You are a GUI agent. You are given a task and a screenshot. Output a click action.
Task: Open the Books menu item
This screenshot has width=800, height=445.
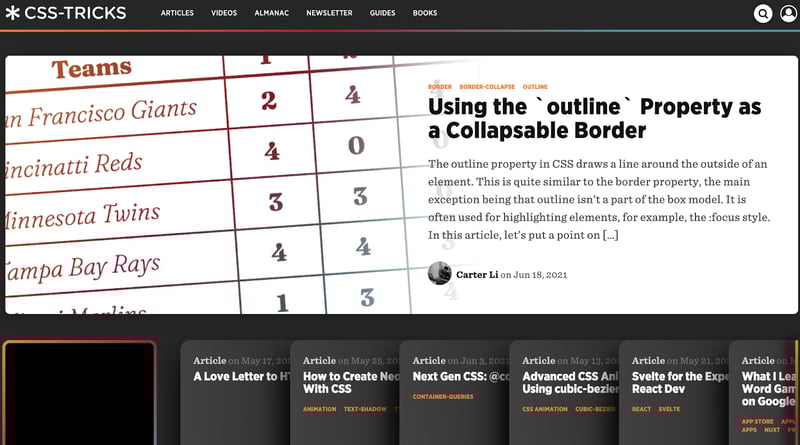coord(425,13)
